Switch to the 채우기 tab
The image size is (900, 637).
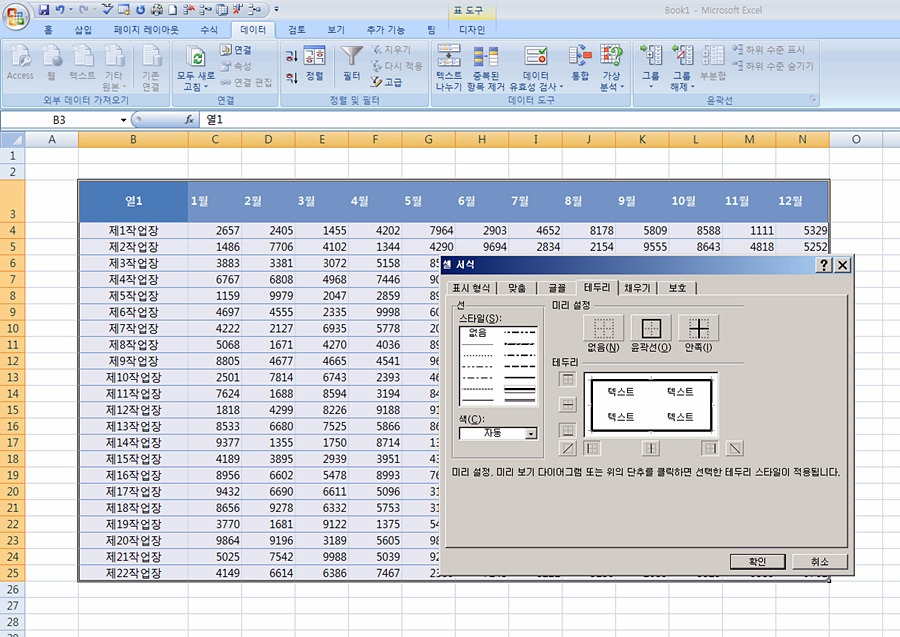[x=636, y=288]
